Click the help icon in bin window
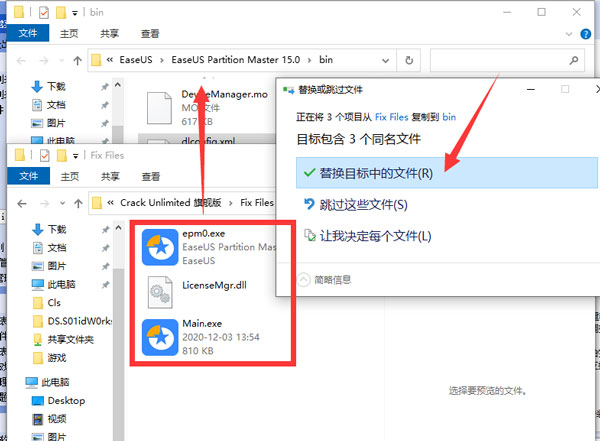Screen dimensions: 600x441 pos(585,34)
